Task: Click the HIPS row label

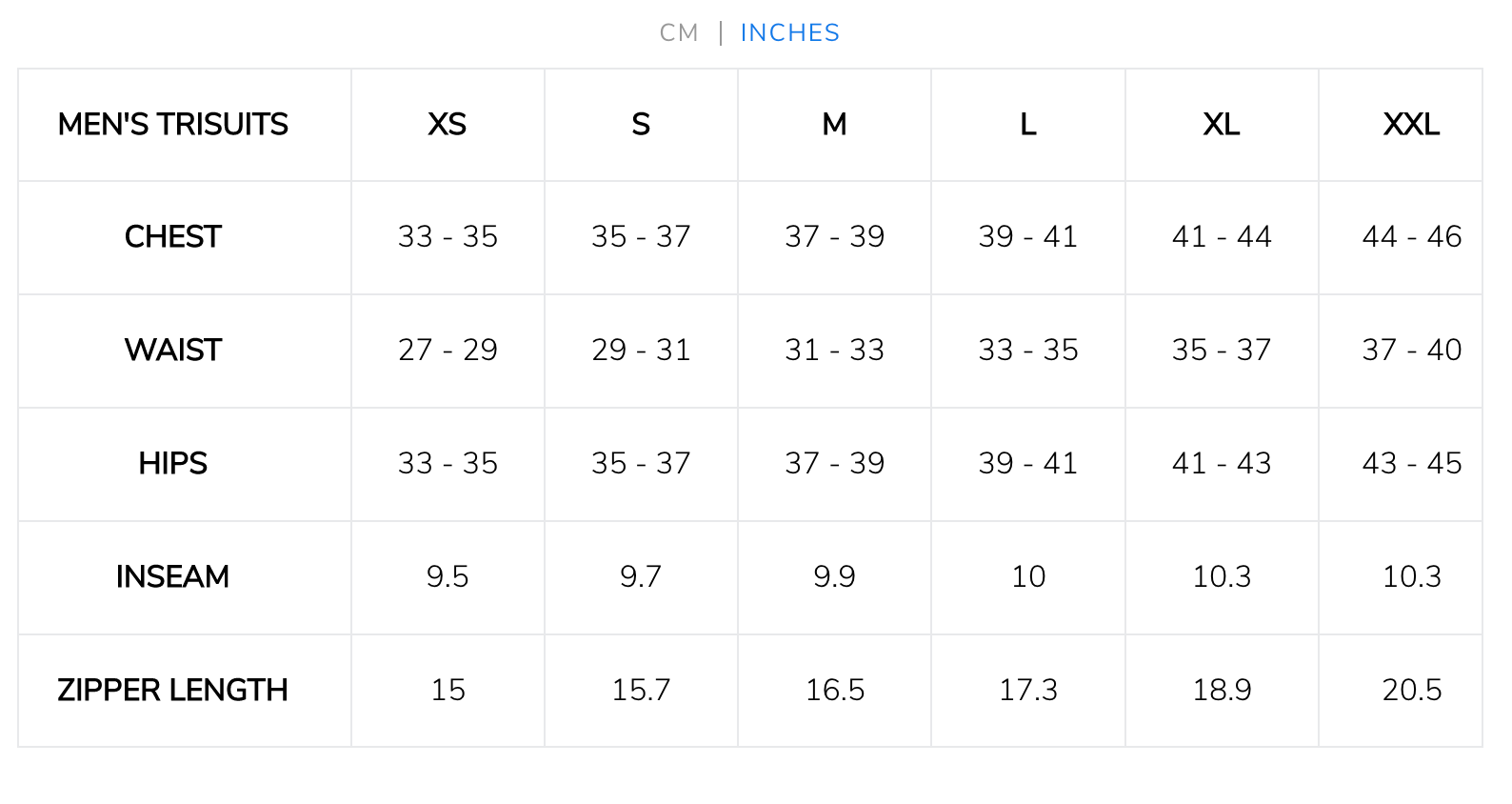Action: pyautogui.click(x=172, y=464)
